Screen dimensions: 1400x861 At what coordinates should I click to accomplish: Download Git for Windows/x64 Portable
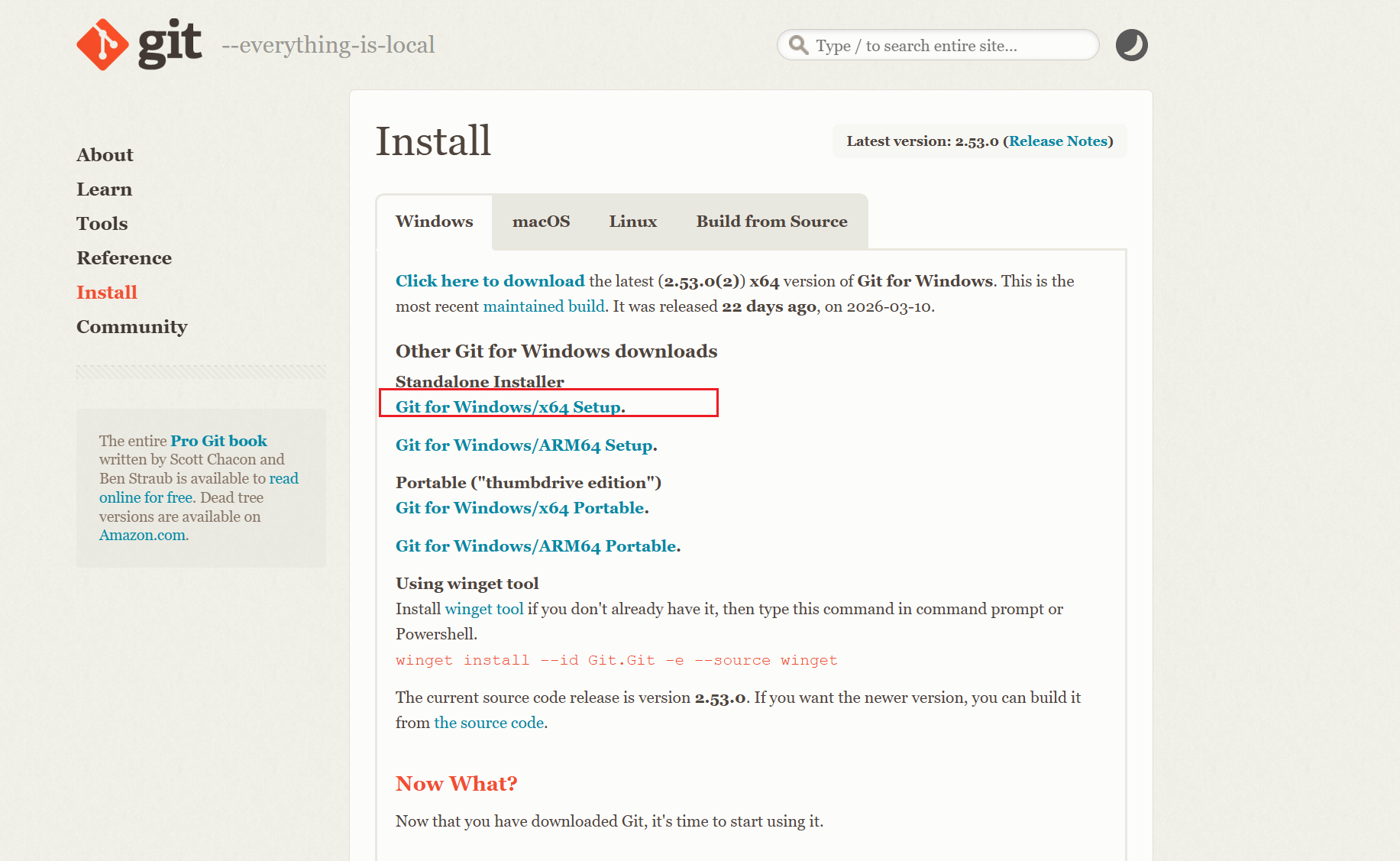click(x=520, y=508)
